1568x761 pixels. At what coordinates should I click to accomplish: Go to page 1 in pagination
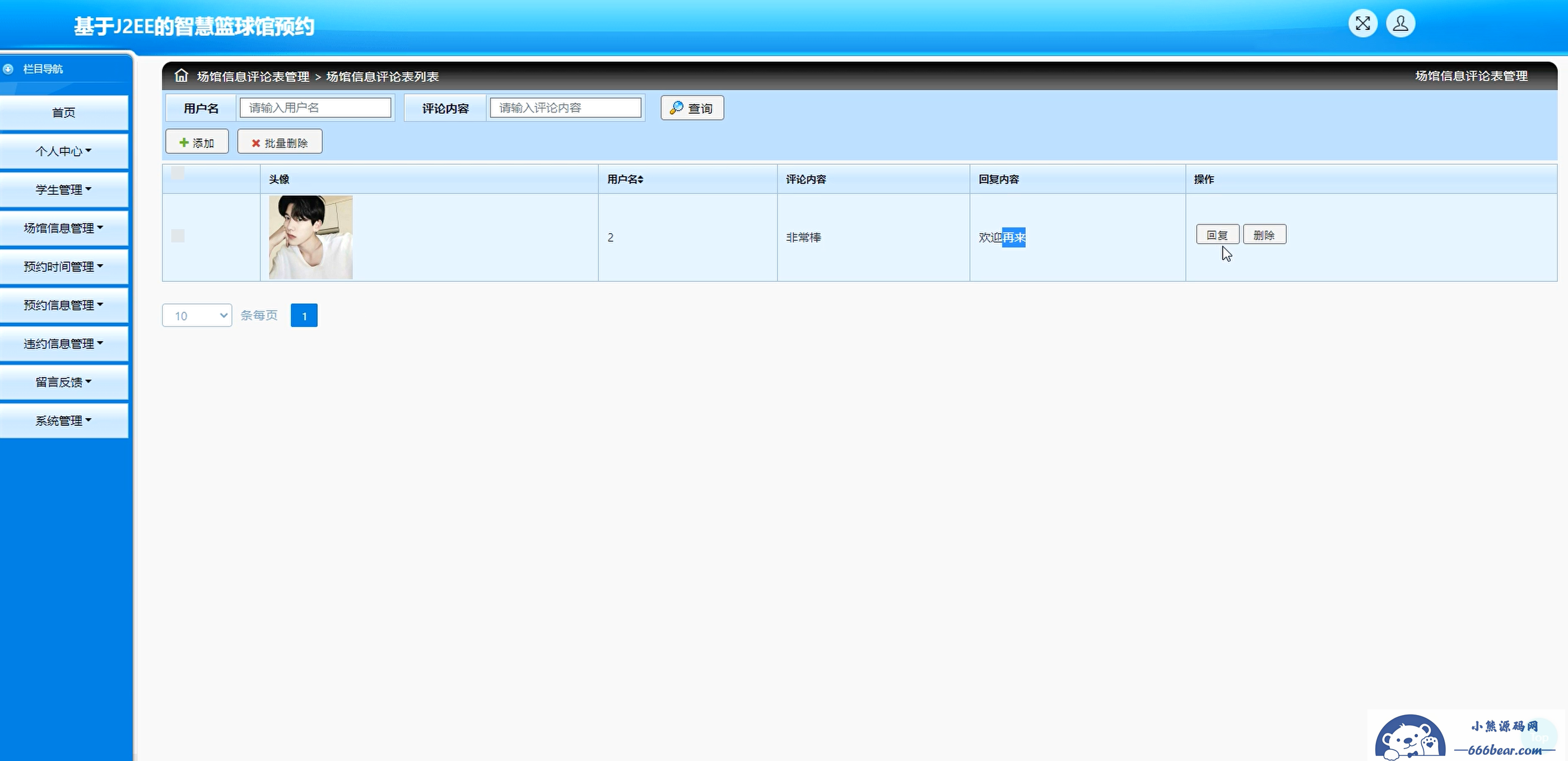click(x=304, y=315)
